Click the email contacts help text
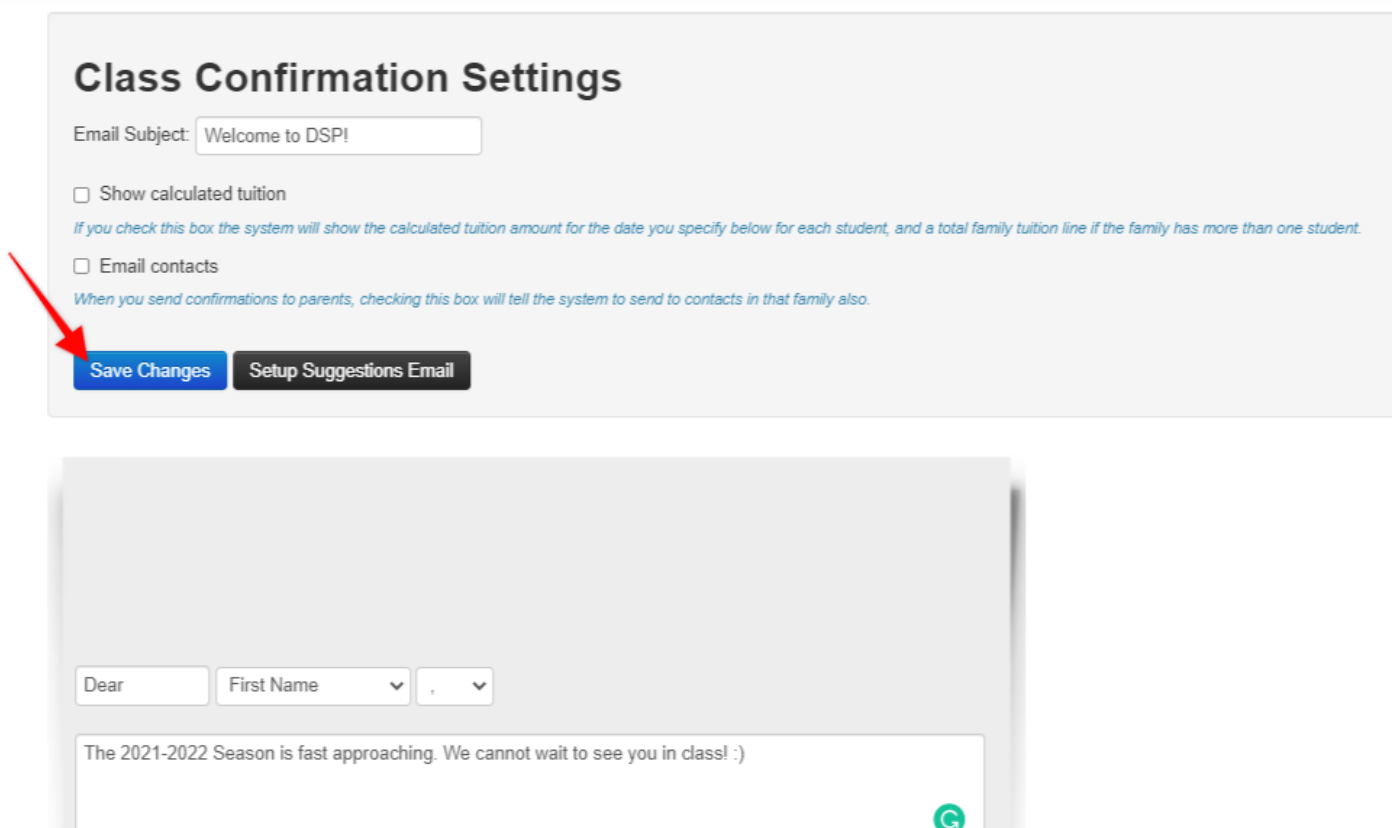Image resolution: width=1392 pixels, height=828 pixels. point(471,299)
